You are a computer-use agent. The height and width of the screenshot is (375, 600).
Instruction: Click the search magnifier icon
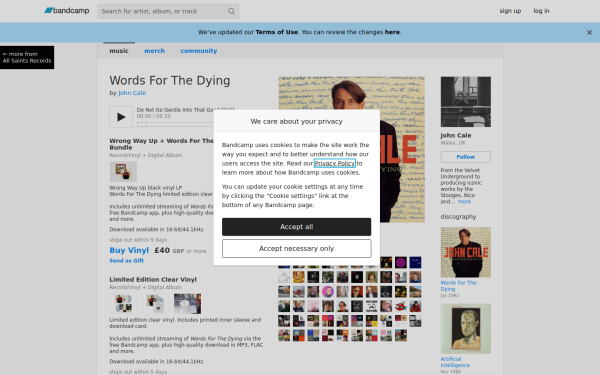tap(231, 11)
